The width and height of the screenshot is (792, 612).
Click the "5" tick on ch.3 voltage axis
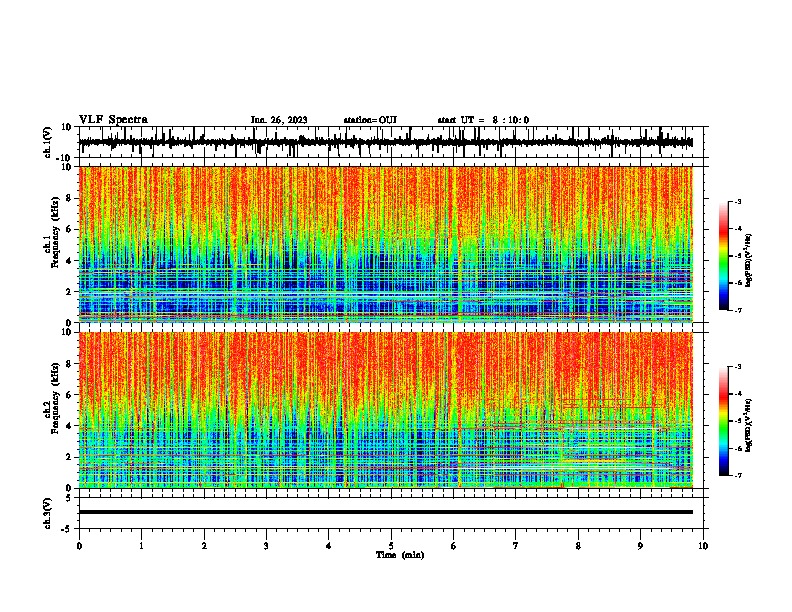(x=68, y=498)
